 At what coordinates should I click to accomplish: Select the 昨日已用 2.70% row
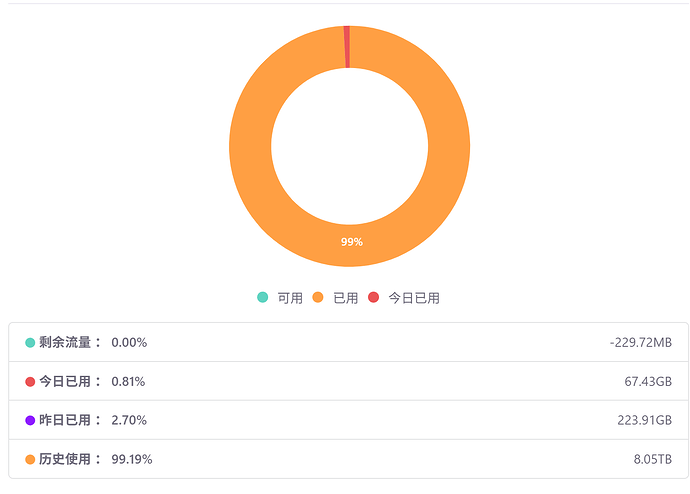click(349, 420)
